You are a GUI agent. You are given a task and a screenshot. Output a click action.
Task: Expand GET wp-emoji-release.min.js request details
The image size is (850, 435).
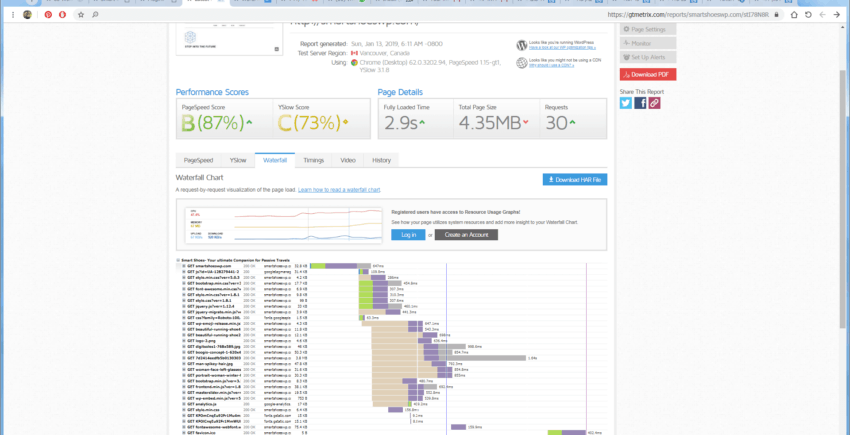(x=184, y=323)
